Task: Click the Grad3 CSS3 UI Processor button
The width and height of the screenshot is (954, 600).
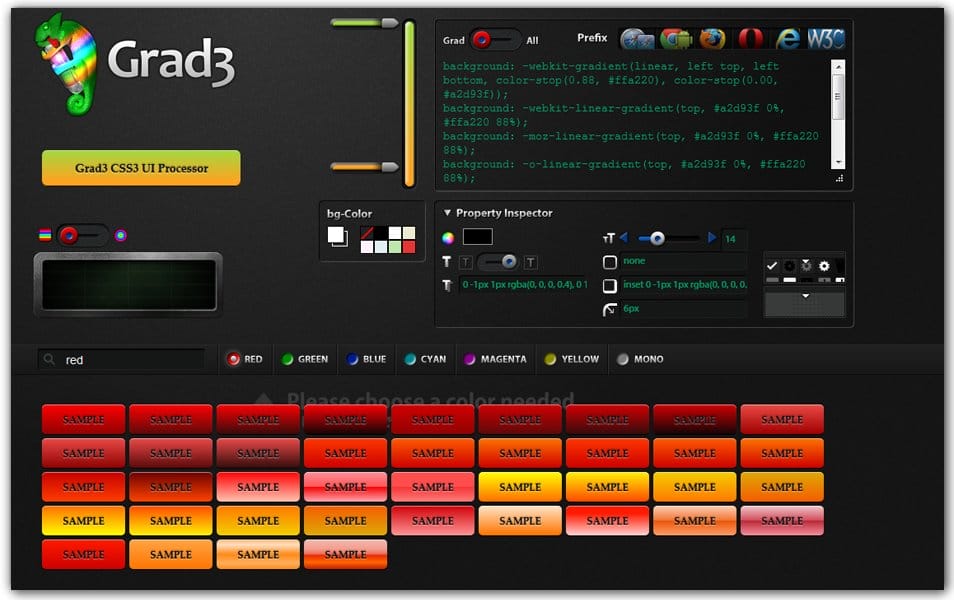Action: 140,168
